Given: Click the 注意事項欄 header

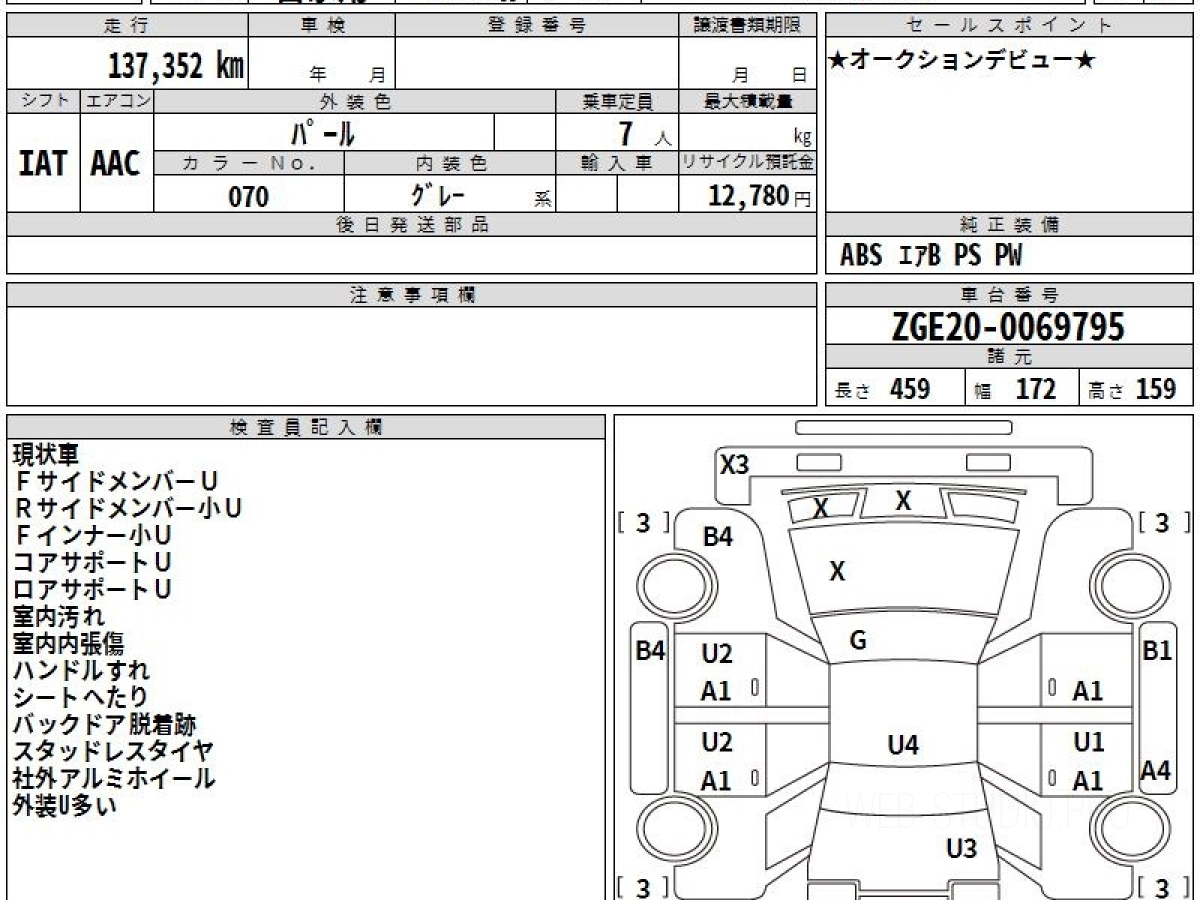Looking at the screenshot, I should coord(412,295).
